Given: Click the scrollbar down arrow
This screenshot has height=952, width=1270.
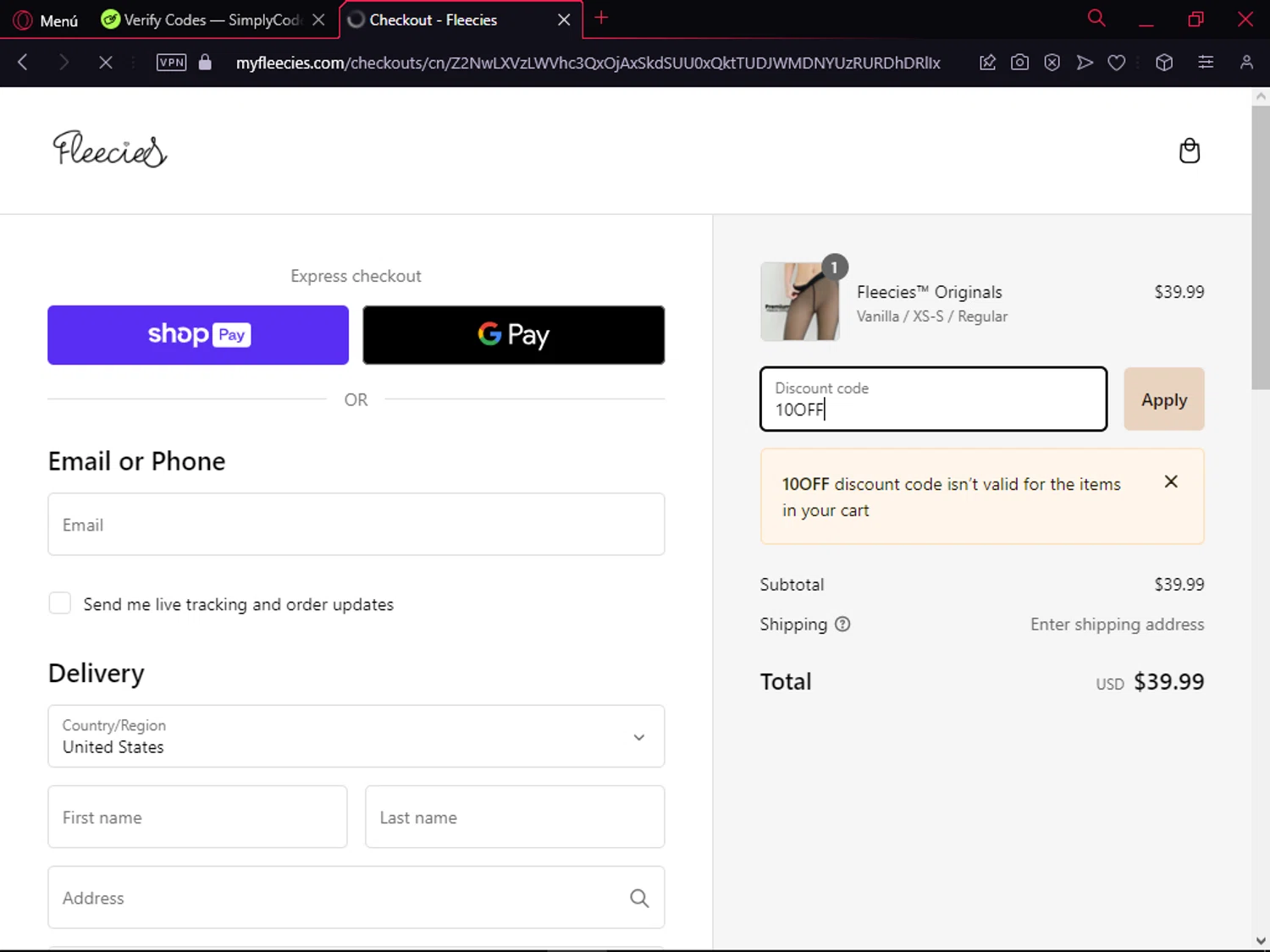Looking at the screenshot, I should pyautogui.click(x=1260, y=940).
